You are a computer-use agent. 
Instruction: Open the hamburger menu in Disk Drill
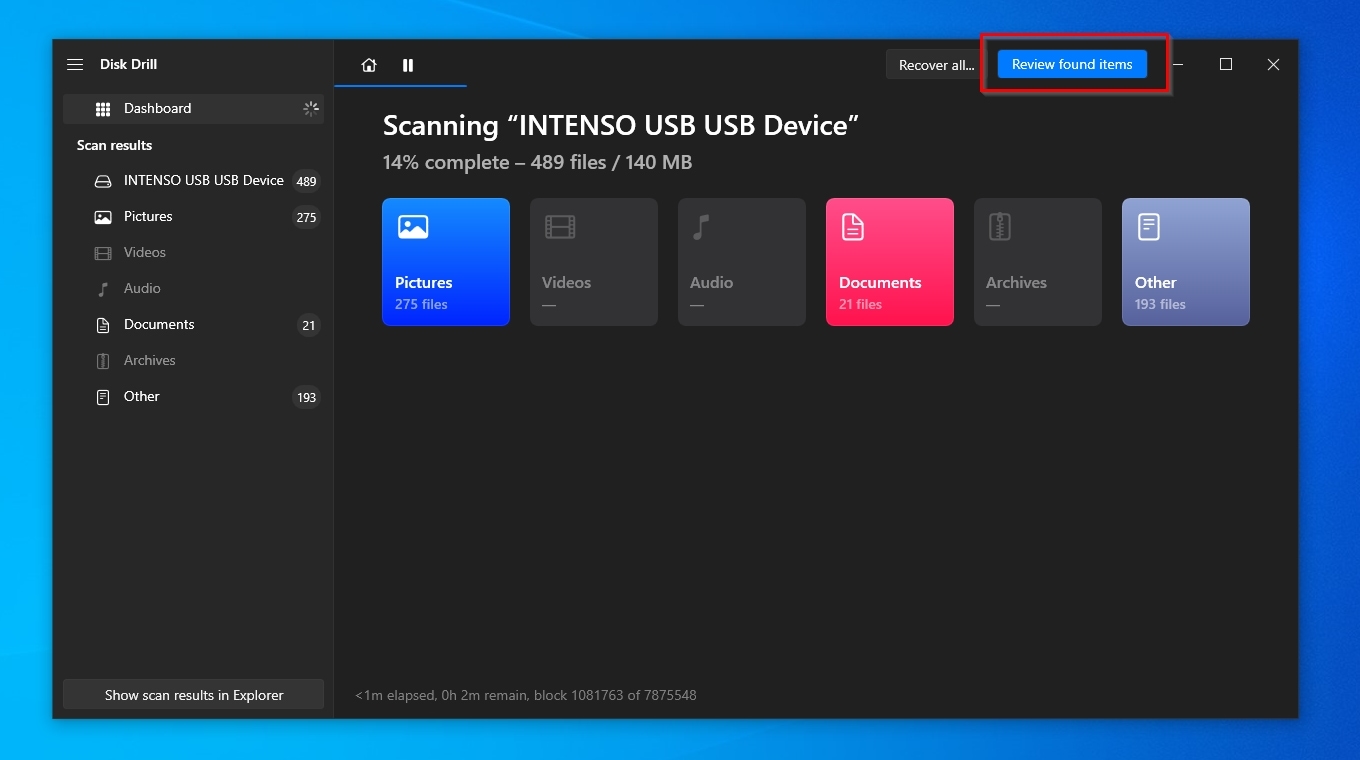(75, 64)
